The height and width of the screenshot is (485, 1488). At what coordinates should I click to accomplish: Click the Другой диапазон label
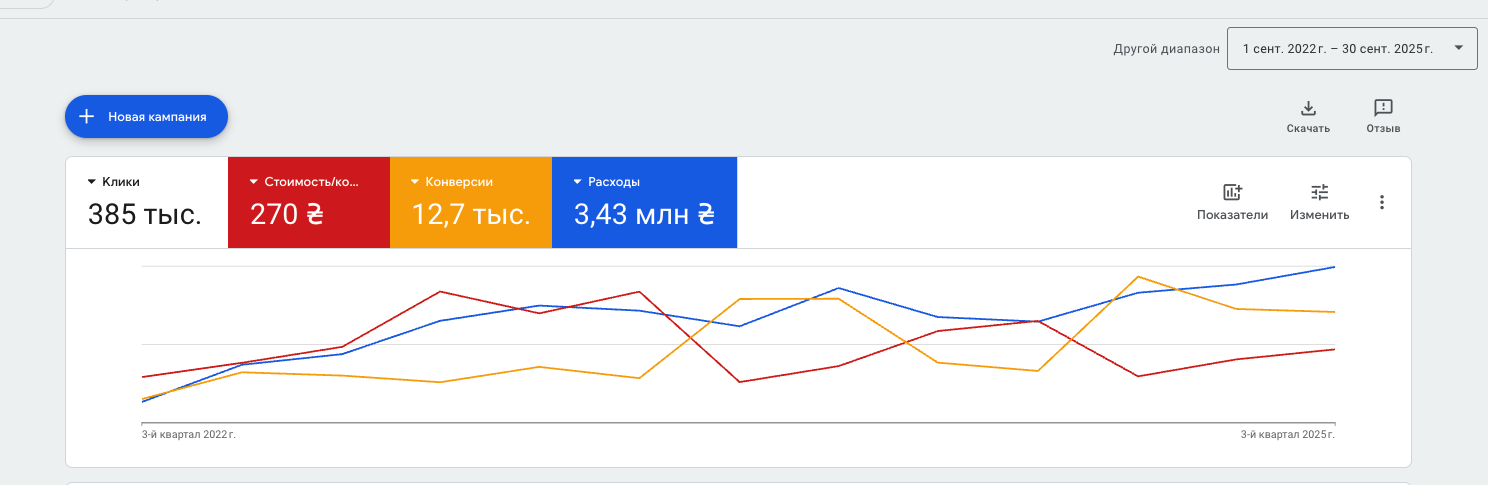(1166, 48)
